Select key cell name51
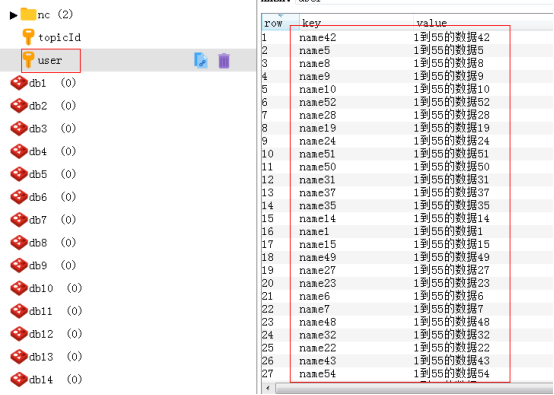 (318, 154)
